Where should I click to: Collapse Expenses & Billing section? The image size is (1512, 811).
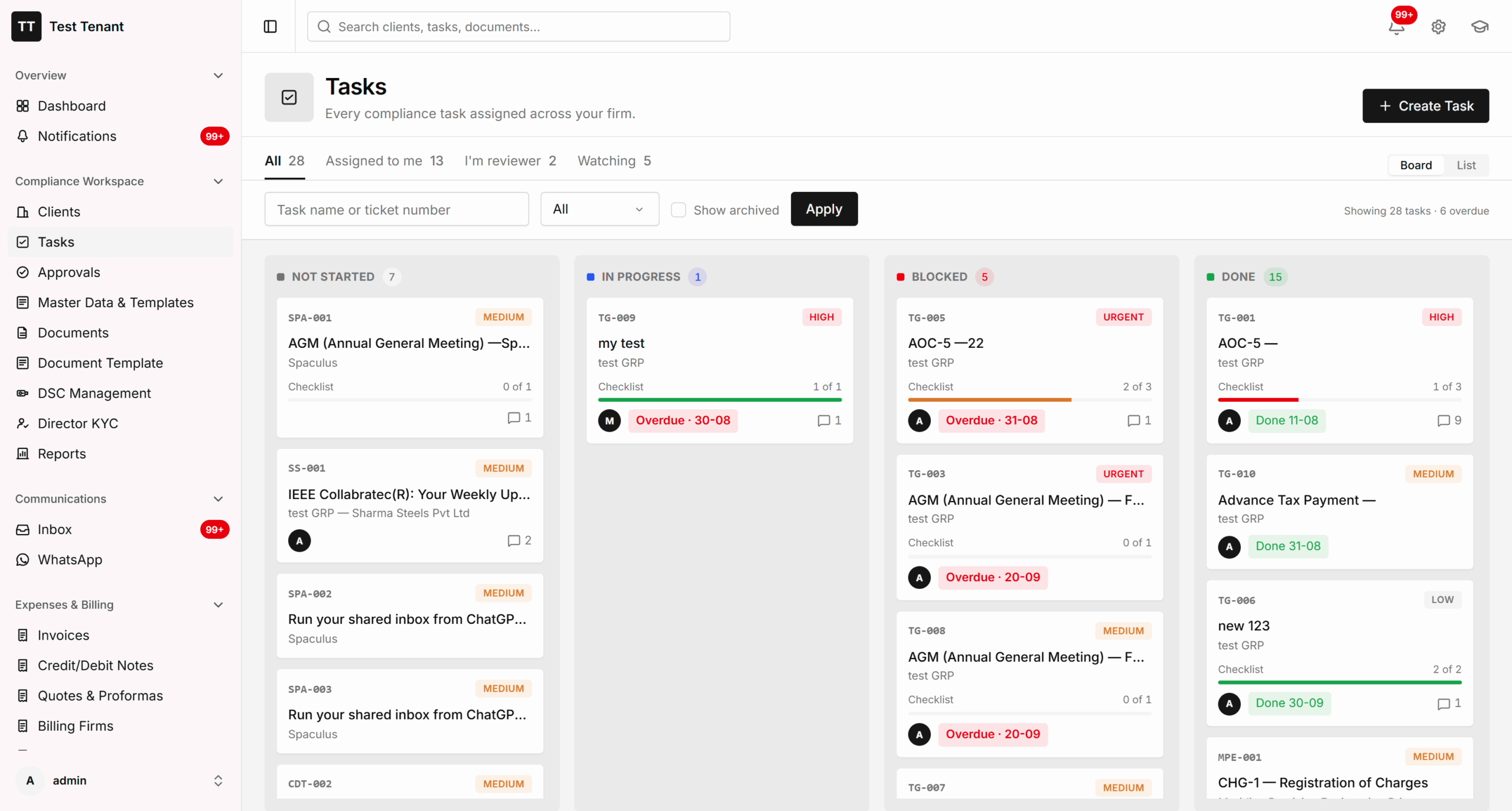click(x=218, y=605)
